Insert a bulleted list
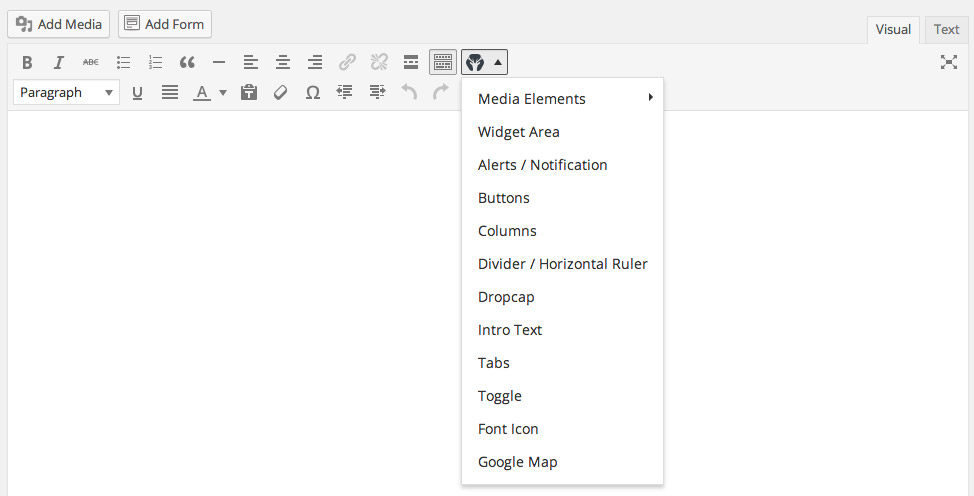The height and width of the screenshot is (496, 974). [x=123, y=62]
